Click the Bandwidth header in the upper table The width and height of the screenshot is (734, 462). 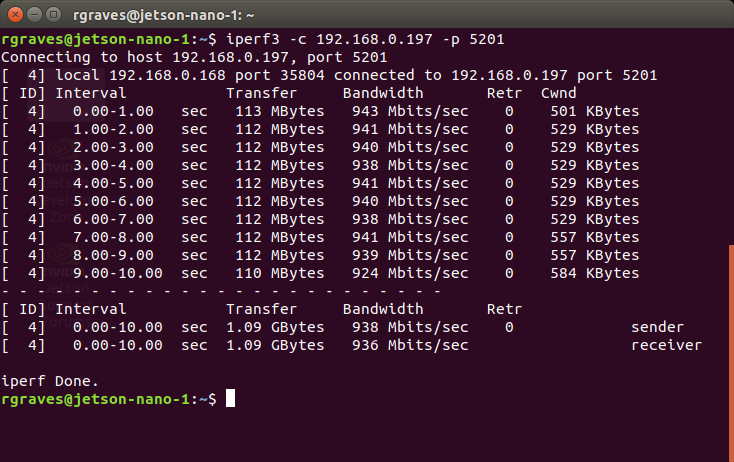click(x=383, y=93)
